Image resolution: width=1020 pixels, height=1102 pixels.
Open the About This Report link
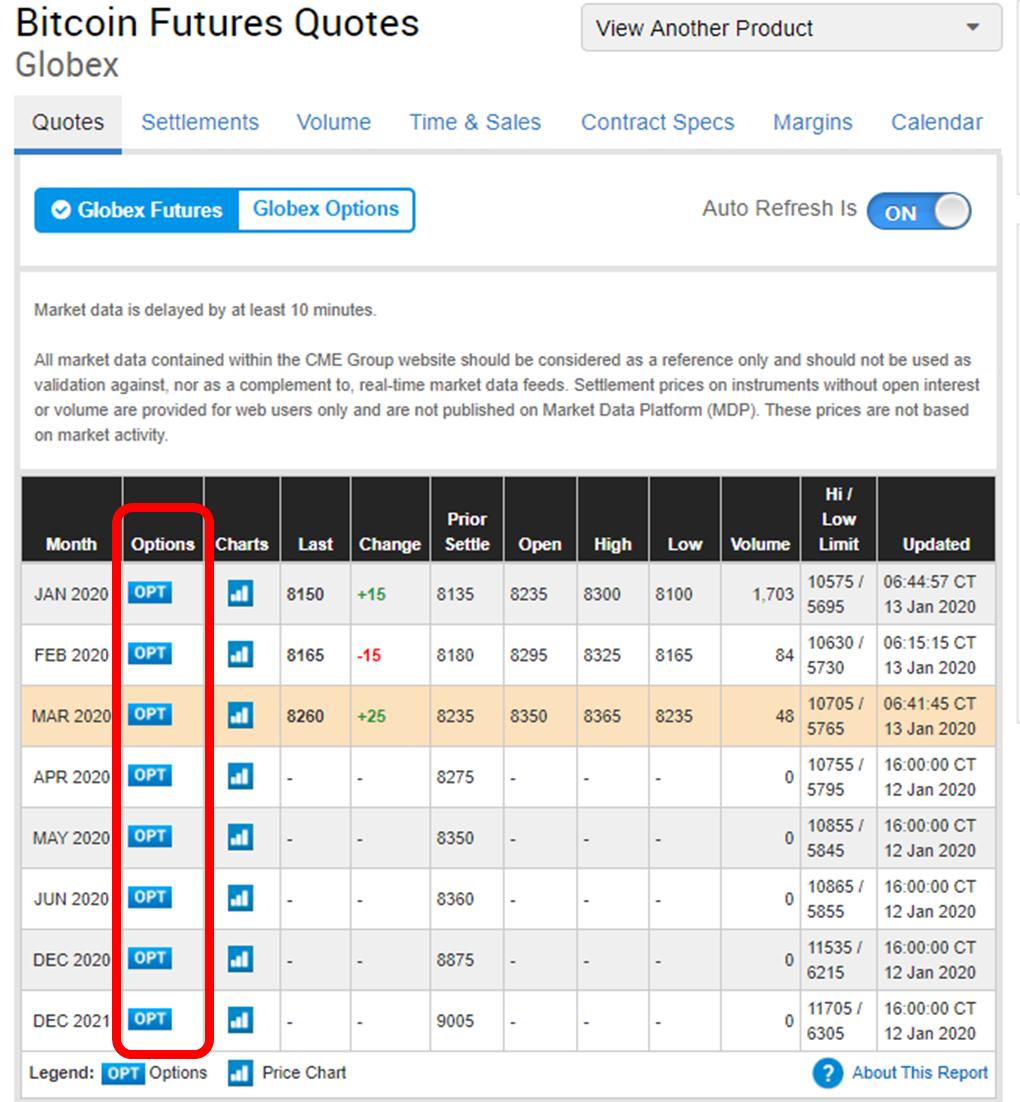[x=919, y=1073]
